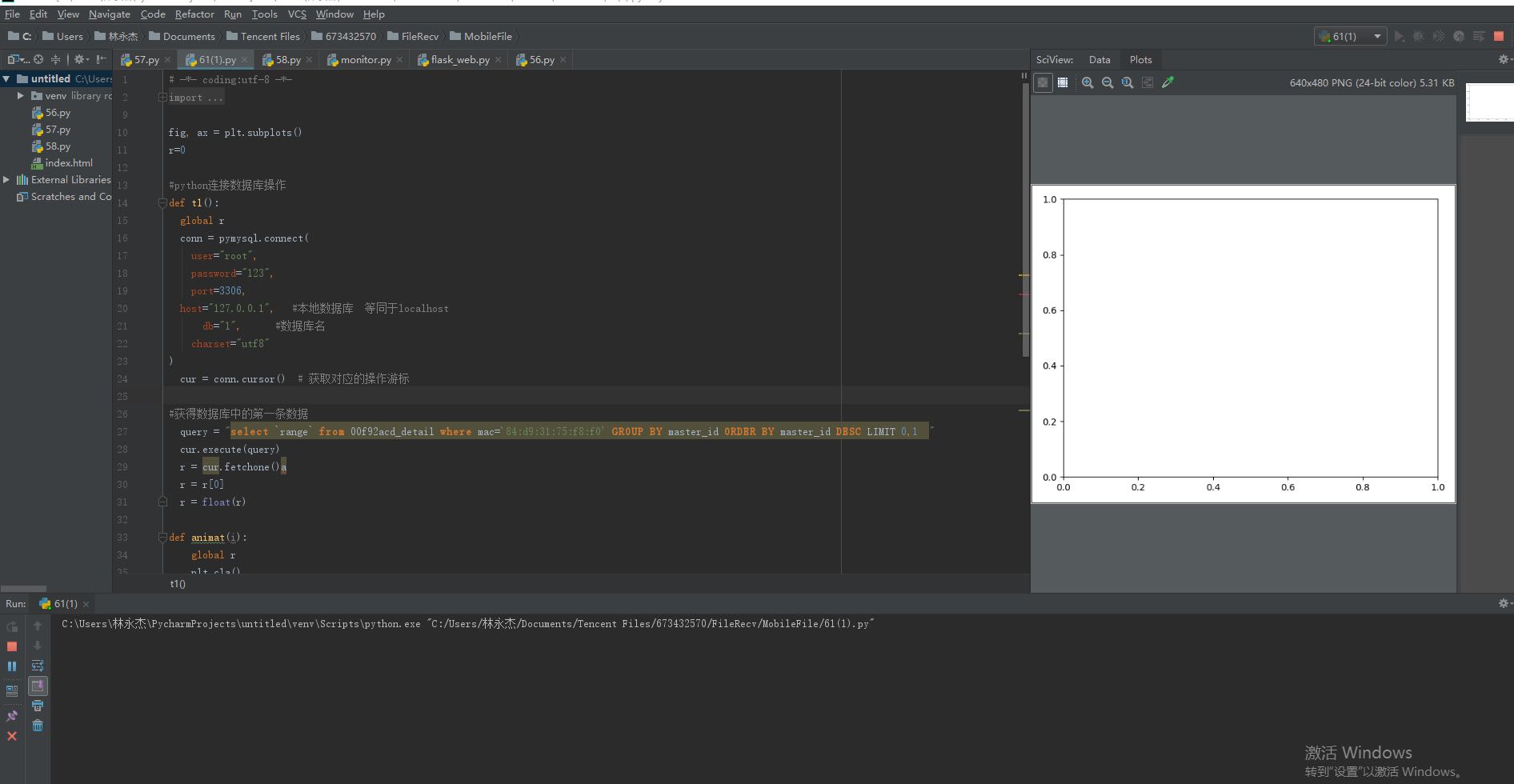Screen dimensions: 1514x784
Task: Open the 61(1) run configuration dropdown
Action: 1350,36
